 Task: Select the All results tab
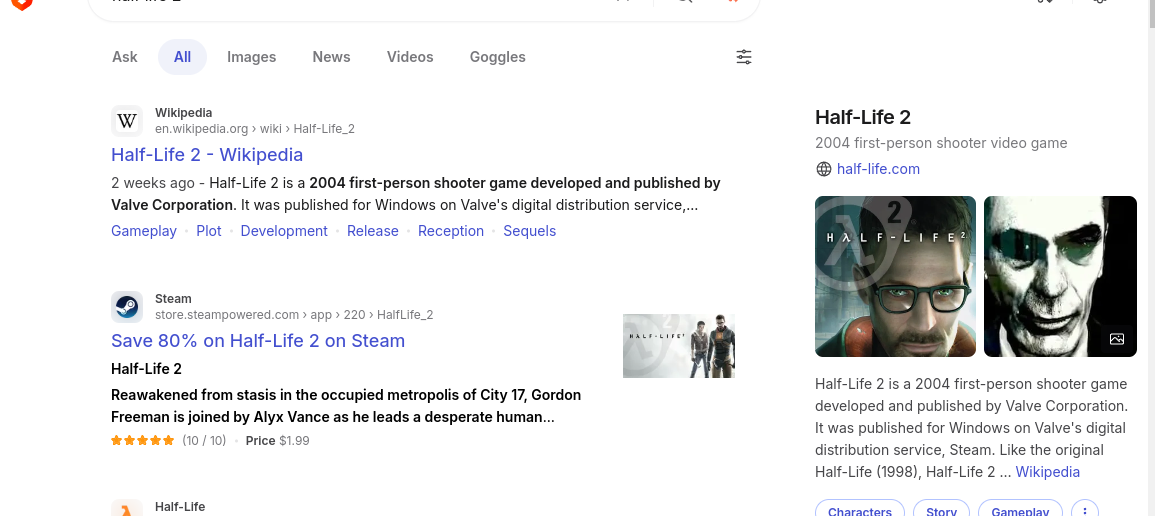182,57
